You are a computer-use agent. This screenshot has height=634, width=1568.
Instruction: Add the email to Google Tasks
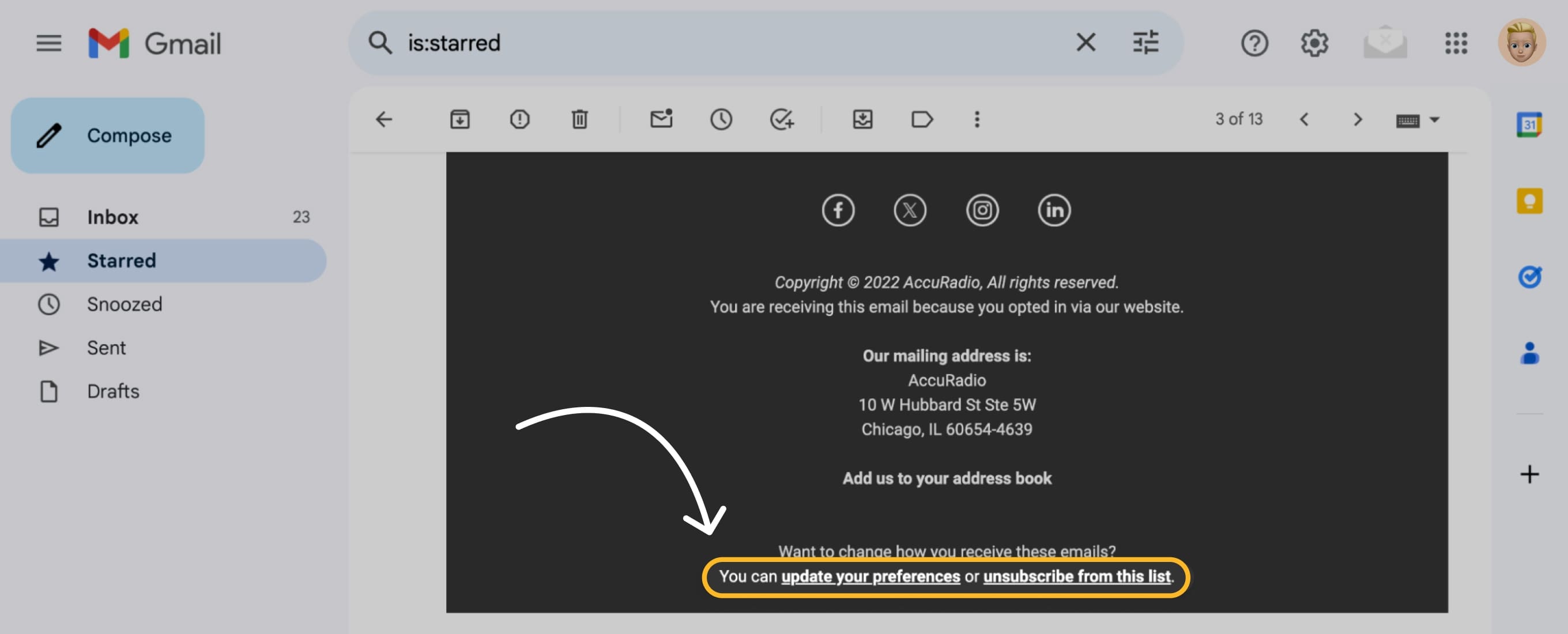click(783, 119)
